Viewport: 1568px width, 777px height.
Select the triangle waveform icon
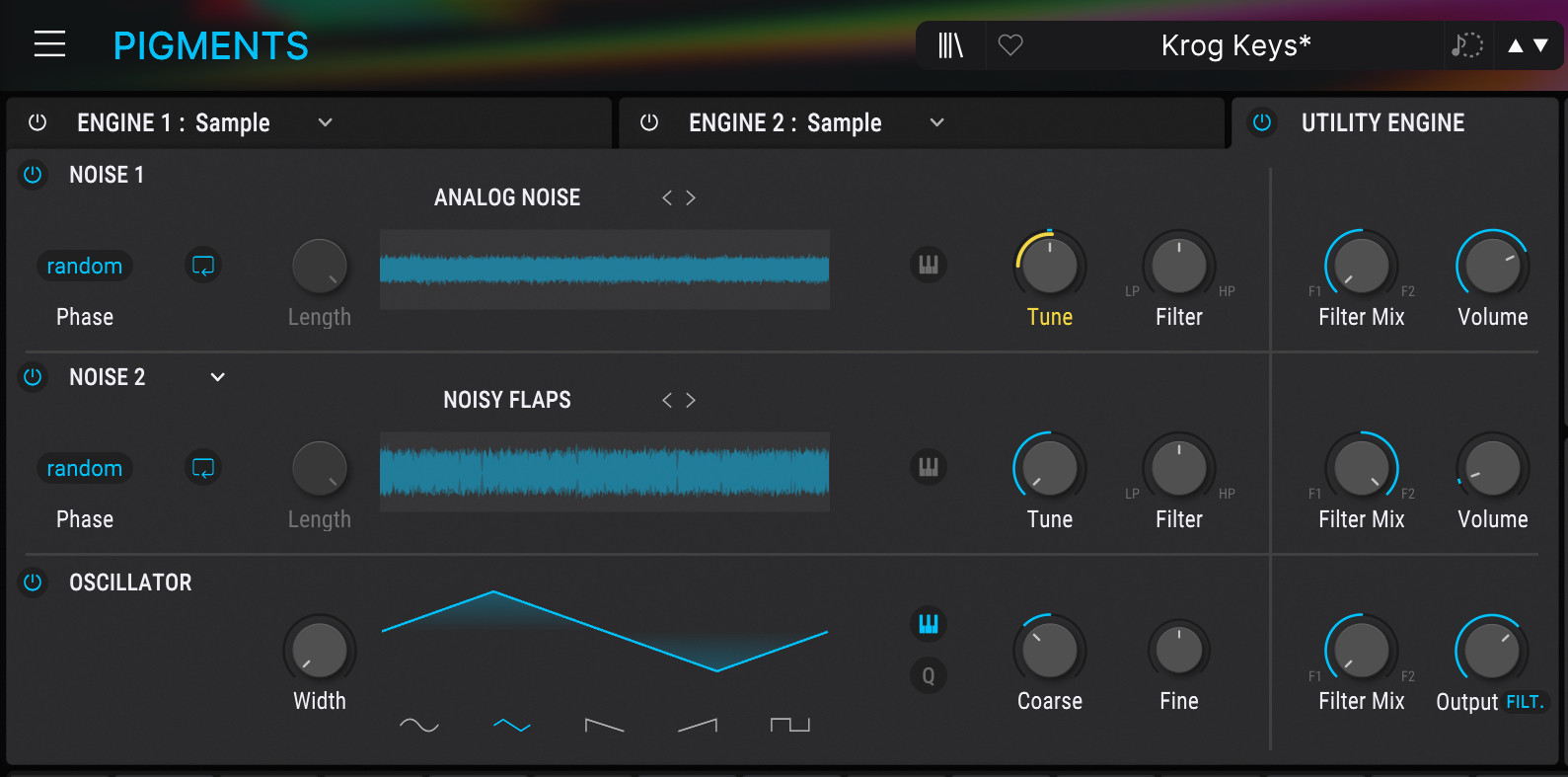click(512, 726)
